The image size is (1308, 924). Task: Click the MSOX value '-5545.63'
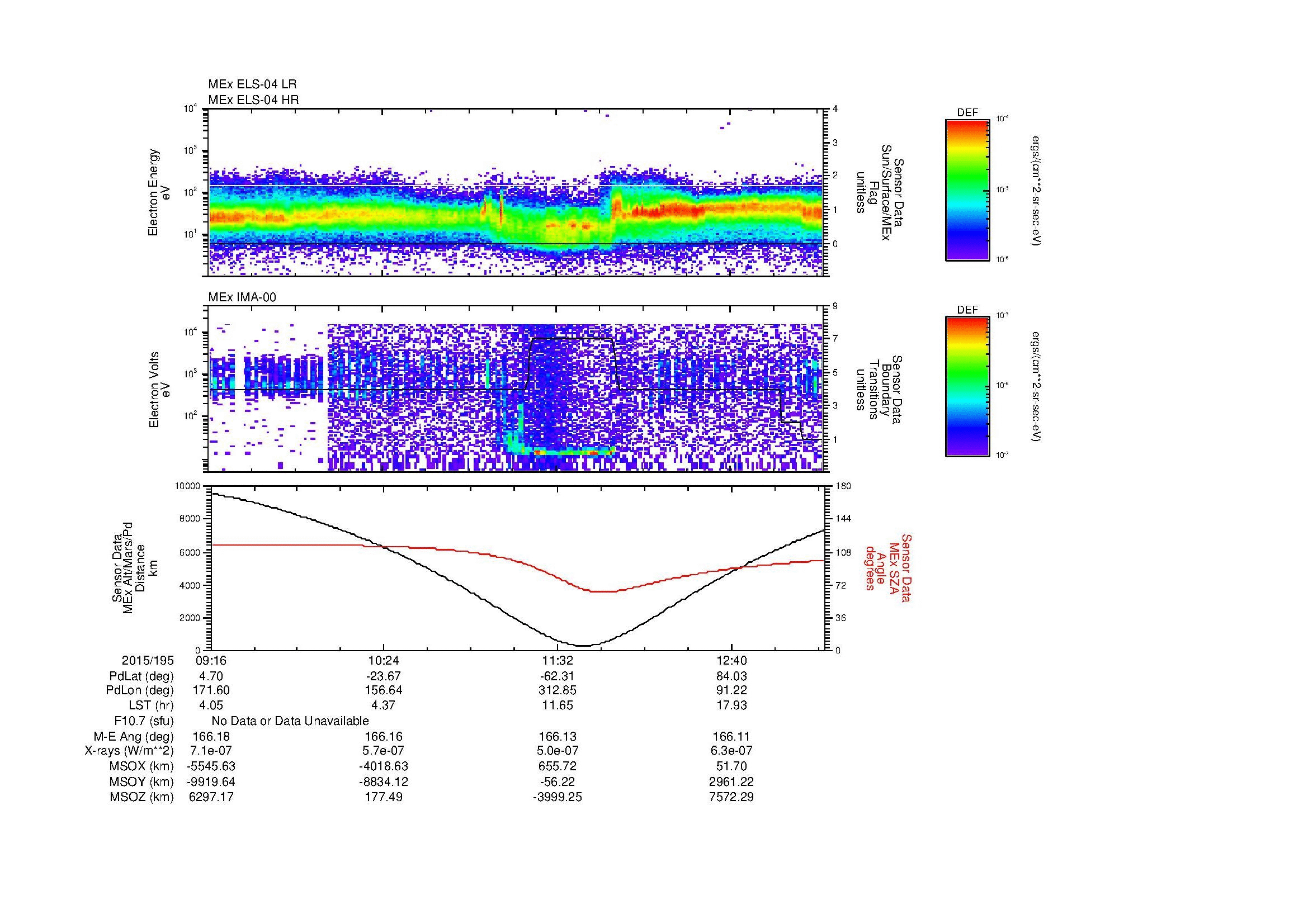(x=211, y=766)
